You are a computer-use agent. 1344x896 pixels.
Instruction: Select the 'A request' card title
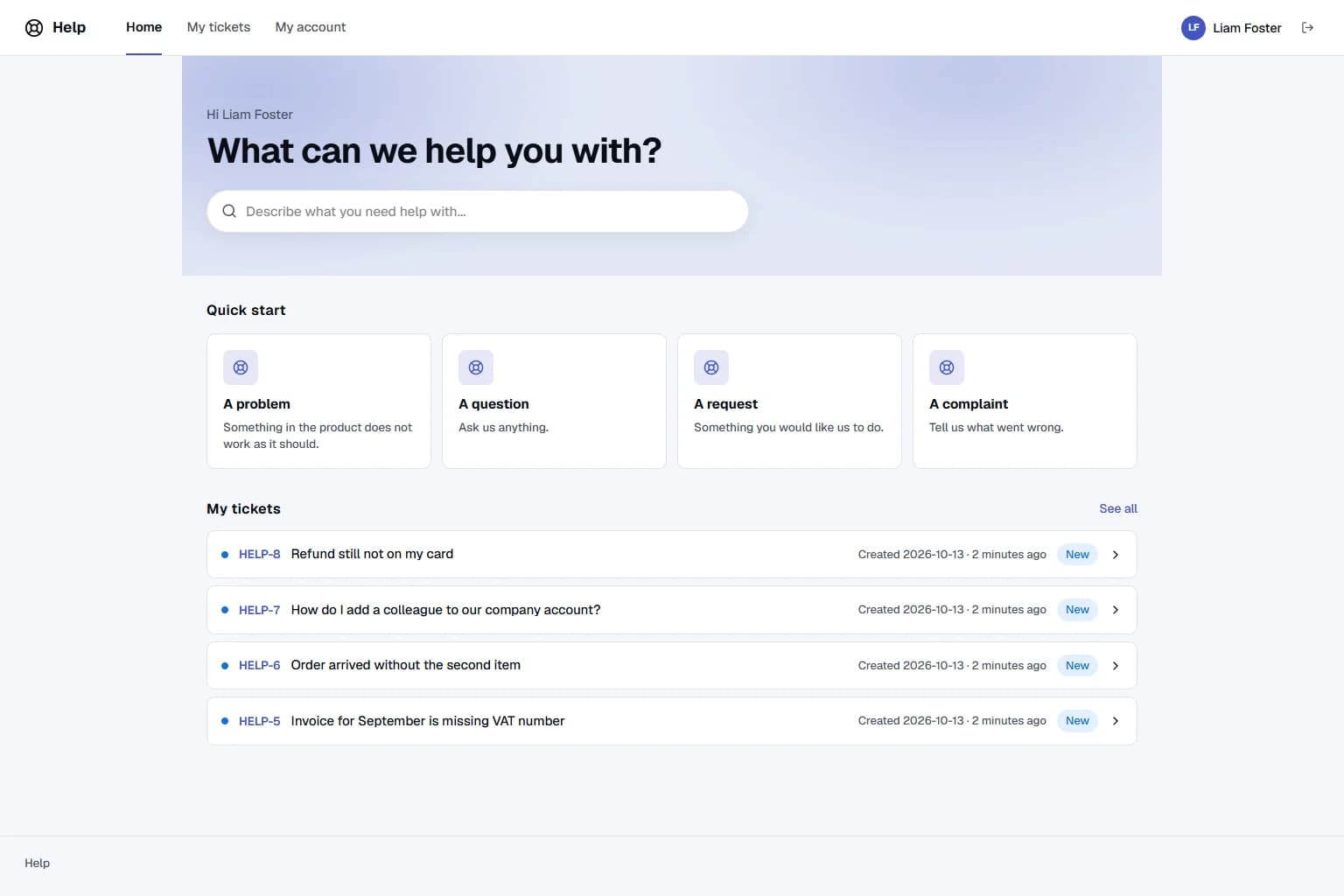[725, 403]
